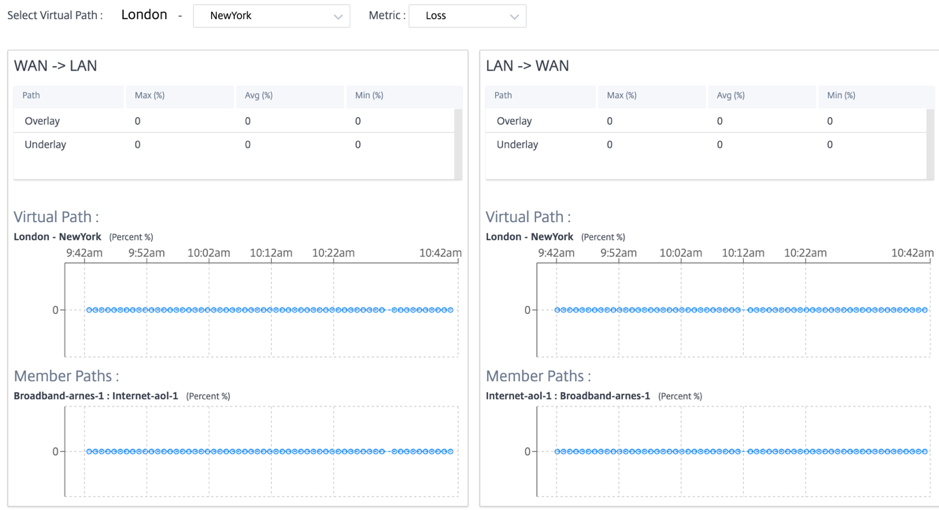
Task: Click 10:12am tick on WAN -> LAN chart
Action: point(271,253)
